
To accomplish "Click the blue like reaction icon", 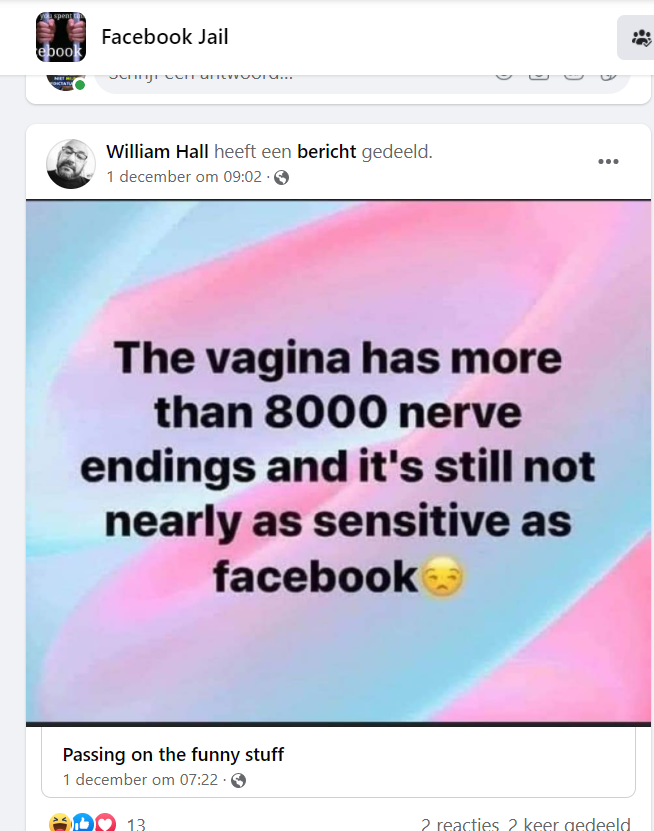I will (83, 823).
